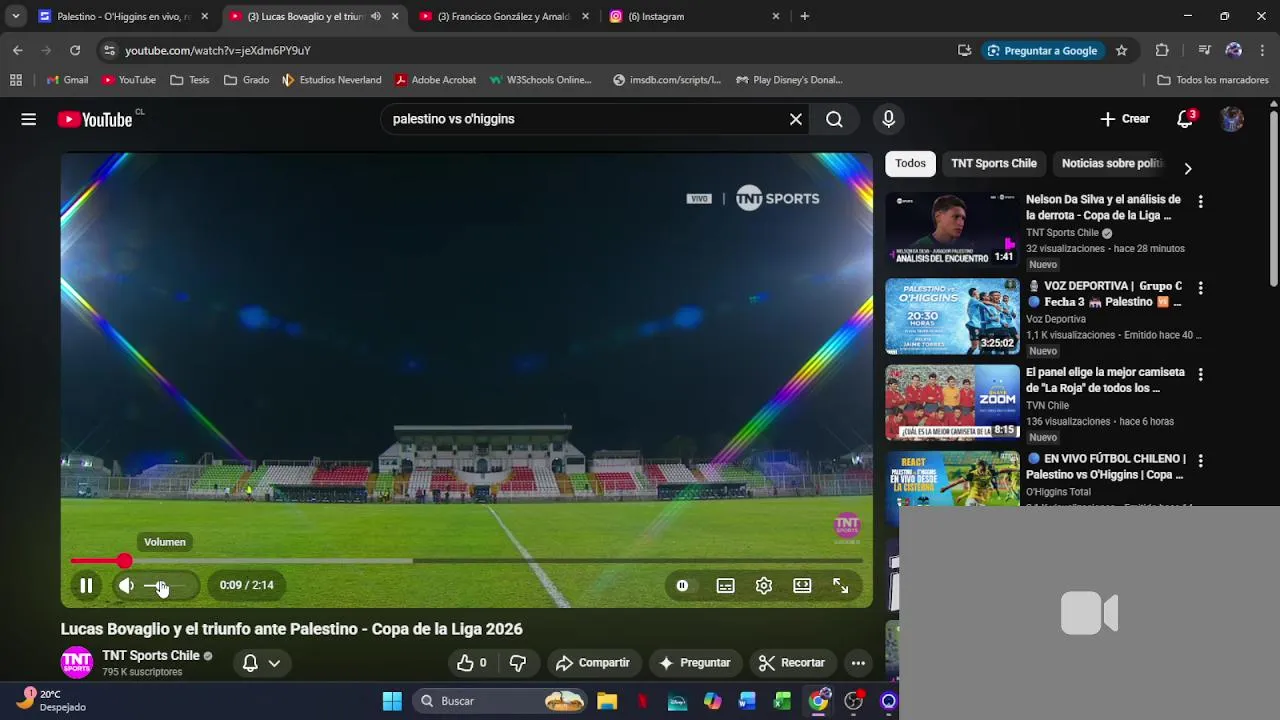Image resolution: width=1280 pixels, height=720 pixels.
Task: Switch to theater mode view
Action: point(802,586)
